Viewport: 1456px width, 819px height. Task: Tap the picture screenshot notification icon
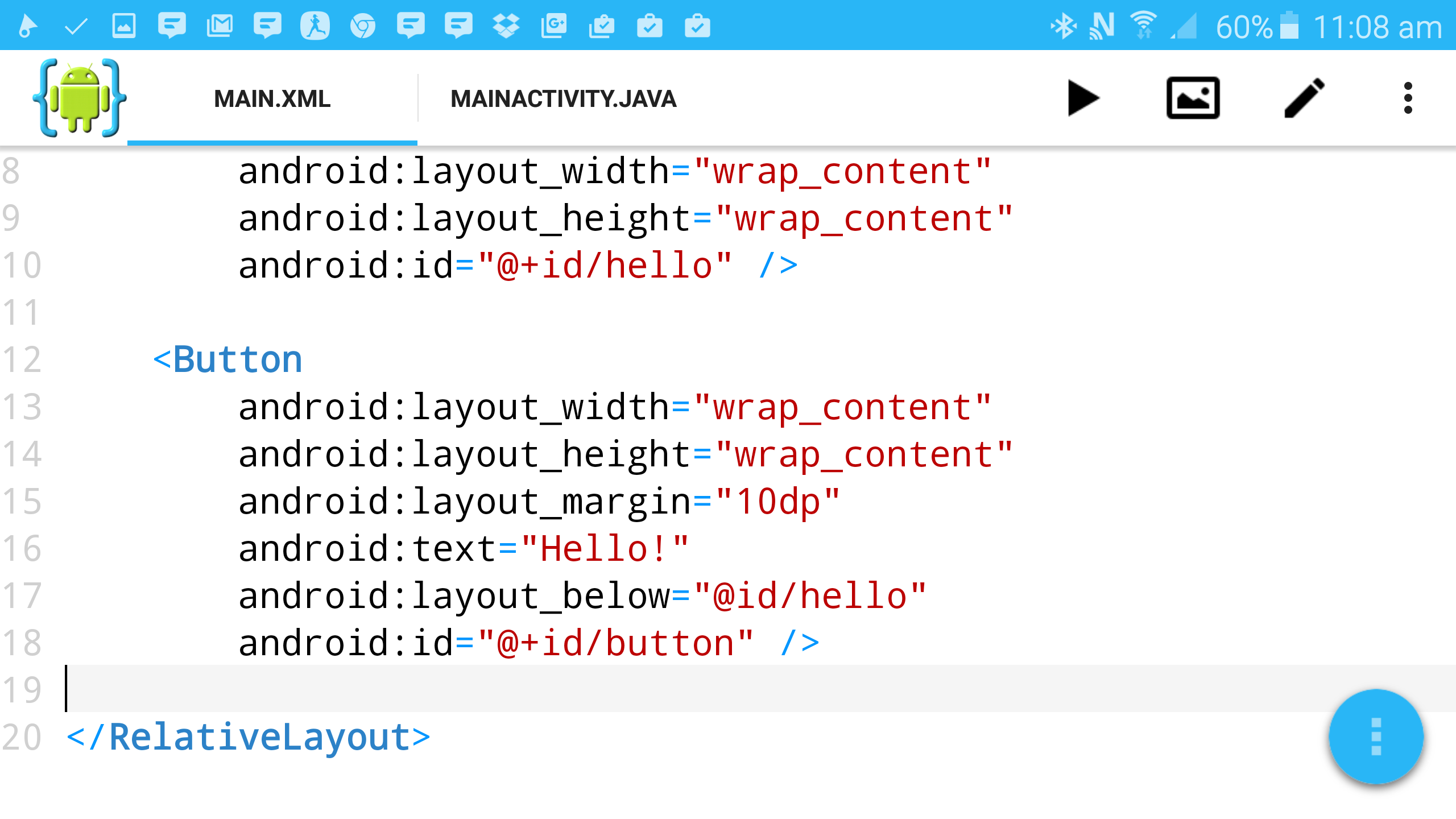tap(124, 26)
